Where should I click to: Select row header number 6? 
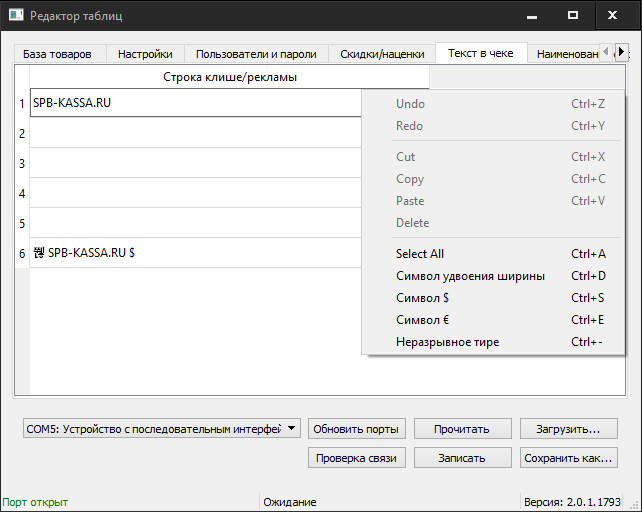click(x=22, y=253)
